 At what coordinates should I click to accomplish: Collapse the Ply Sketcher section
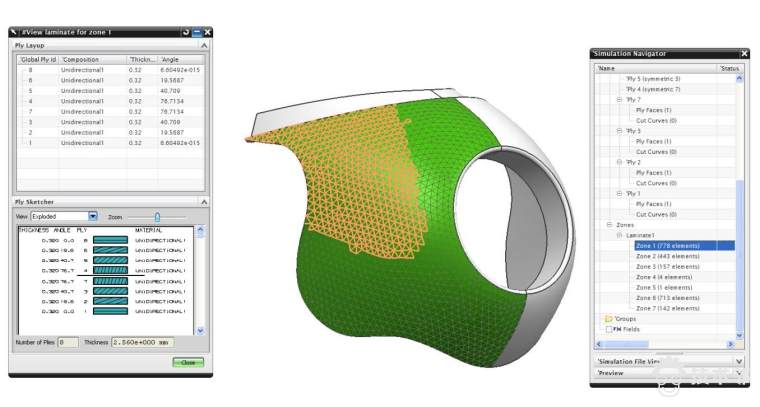tap(204, 203)
